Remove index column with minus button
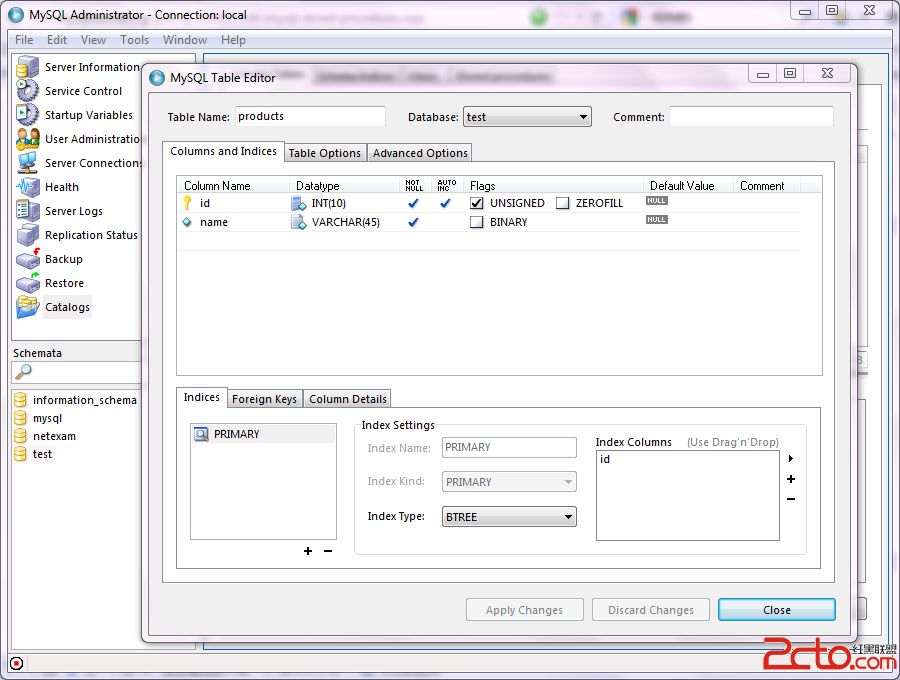Image resolution: width=900 pixels, height=680 pixels. pyautogui.click(x=791, y=499)
